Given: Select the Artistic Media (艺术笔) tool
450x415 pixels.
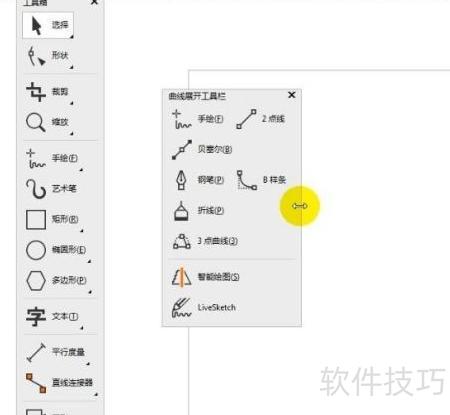Looking at the screenshot, I should [51, 189].
